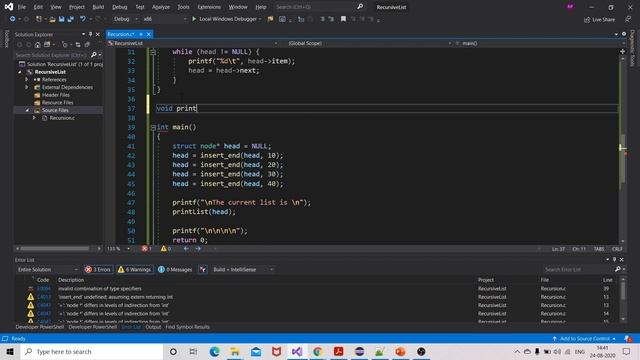The width and height of the screenshot is (640, 360).
Task: Navigate to previous issue arrow
Action: click(186, 248)
